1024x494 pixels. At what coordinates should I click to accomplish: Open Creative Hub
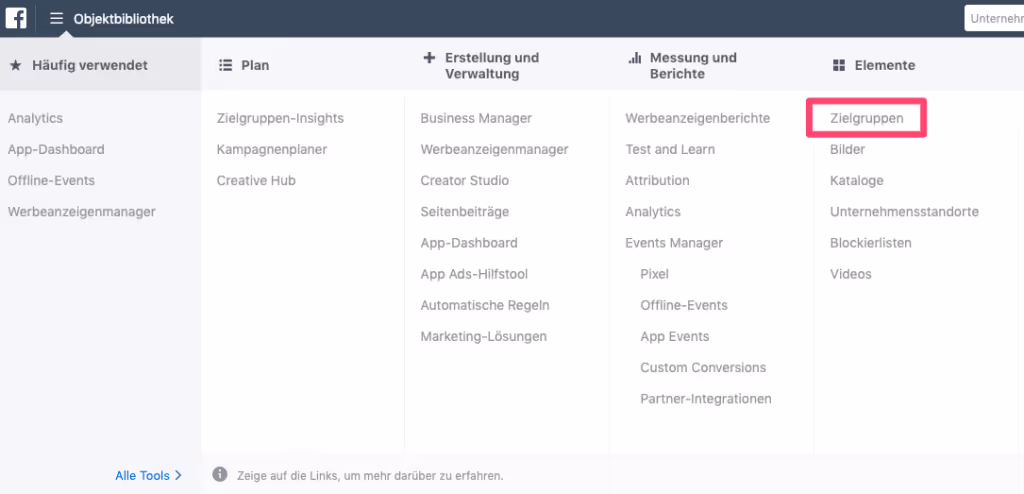256,180
